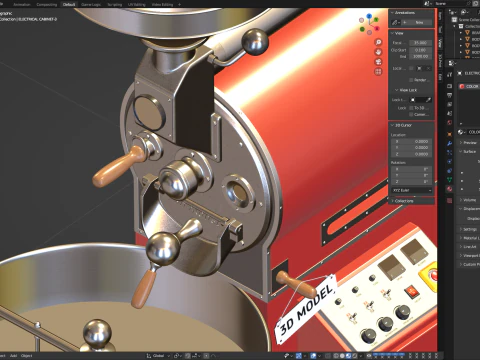Expand the material Preview panel
Screen dimensions: 480x360
click(469, 143)
